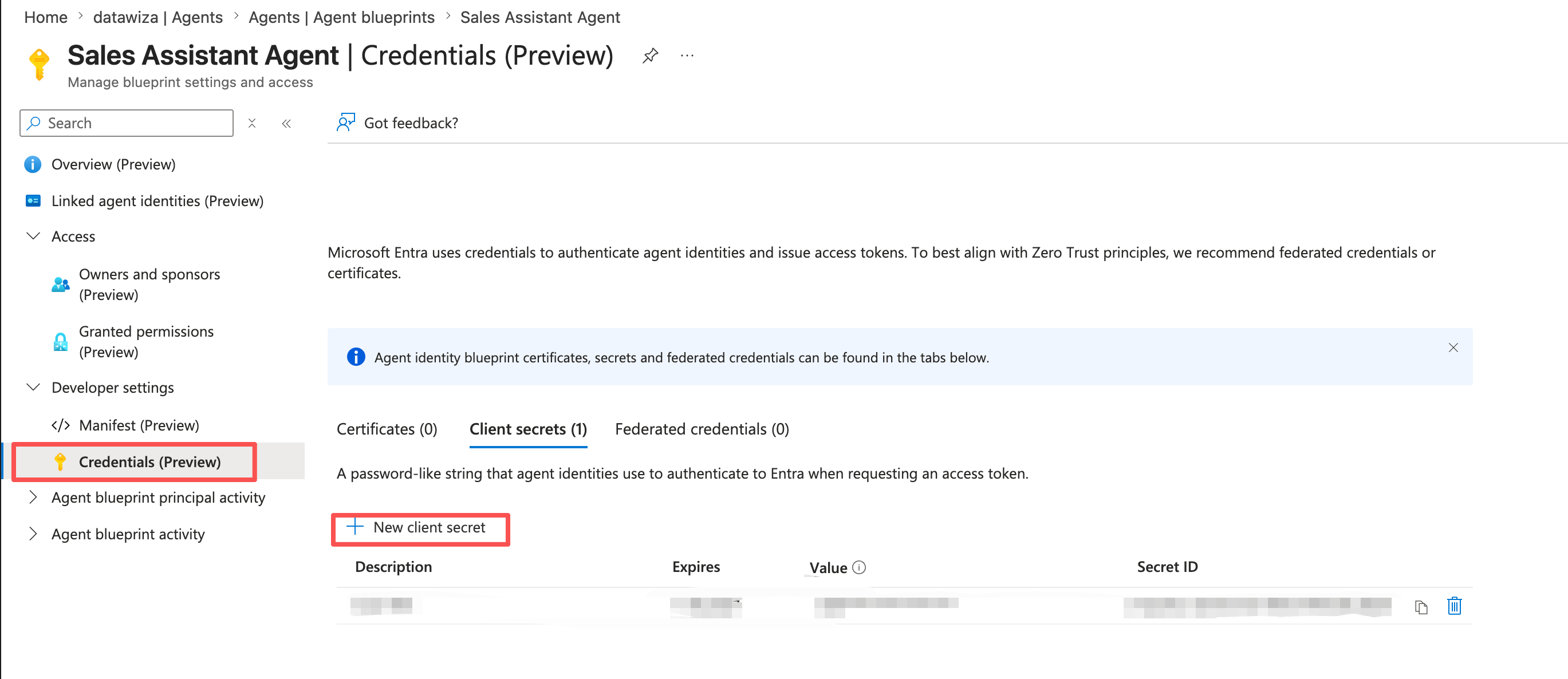Viewport: 1568px width, 679px height.
Task: Copy the Secret ID with copy icon
Action: 1421,607
